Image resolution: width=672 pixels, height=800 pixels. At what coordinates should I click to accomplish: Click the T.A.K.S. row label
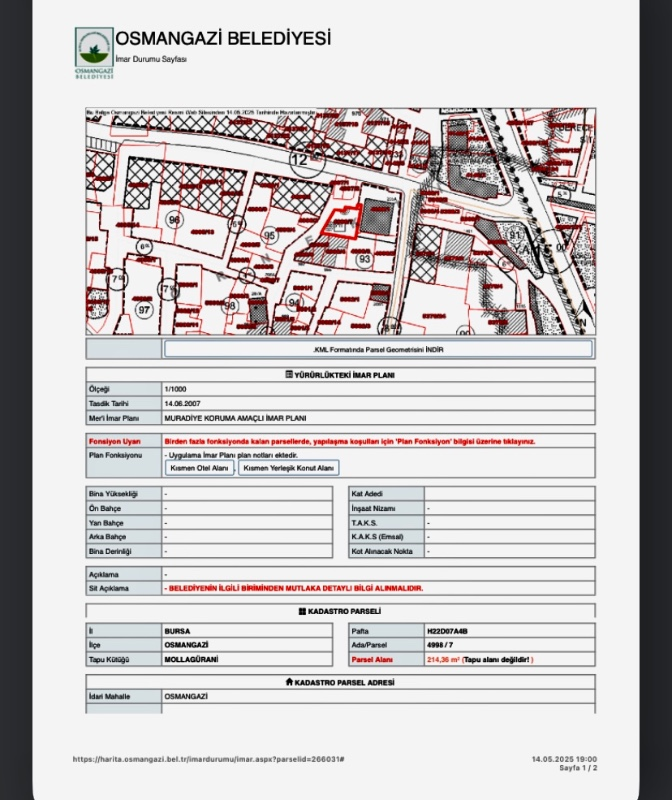pyautogui.click(x=364, y=523)
